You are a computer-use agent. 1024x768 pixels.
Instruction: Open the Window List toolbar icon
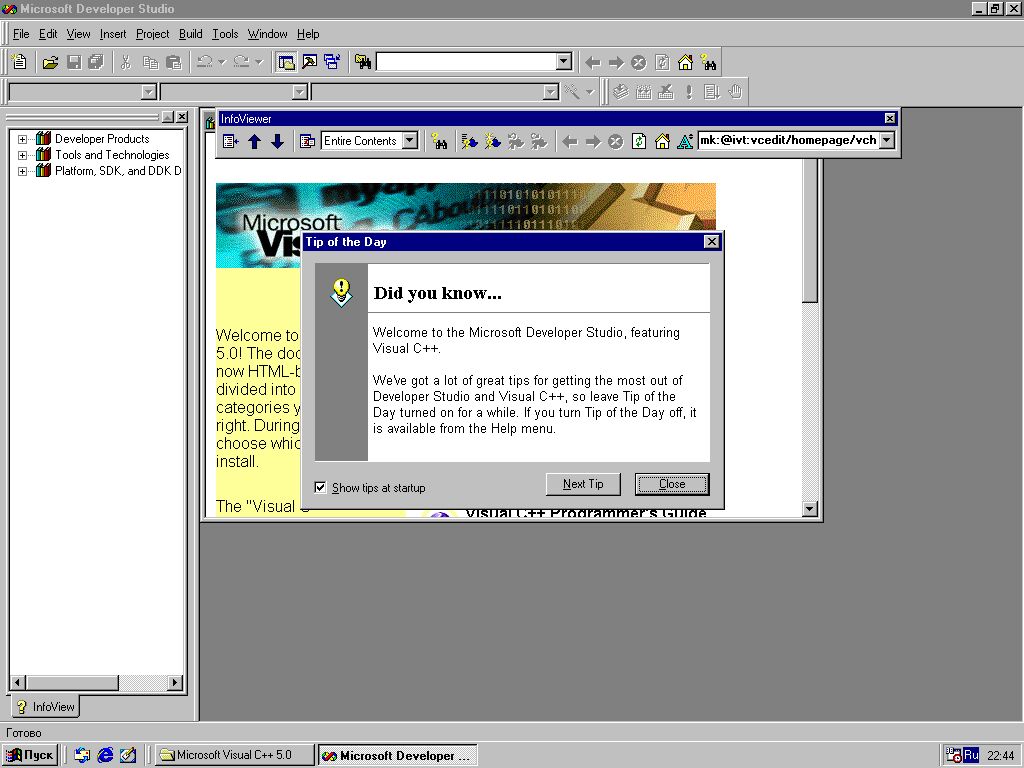click(332, 62)
